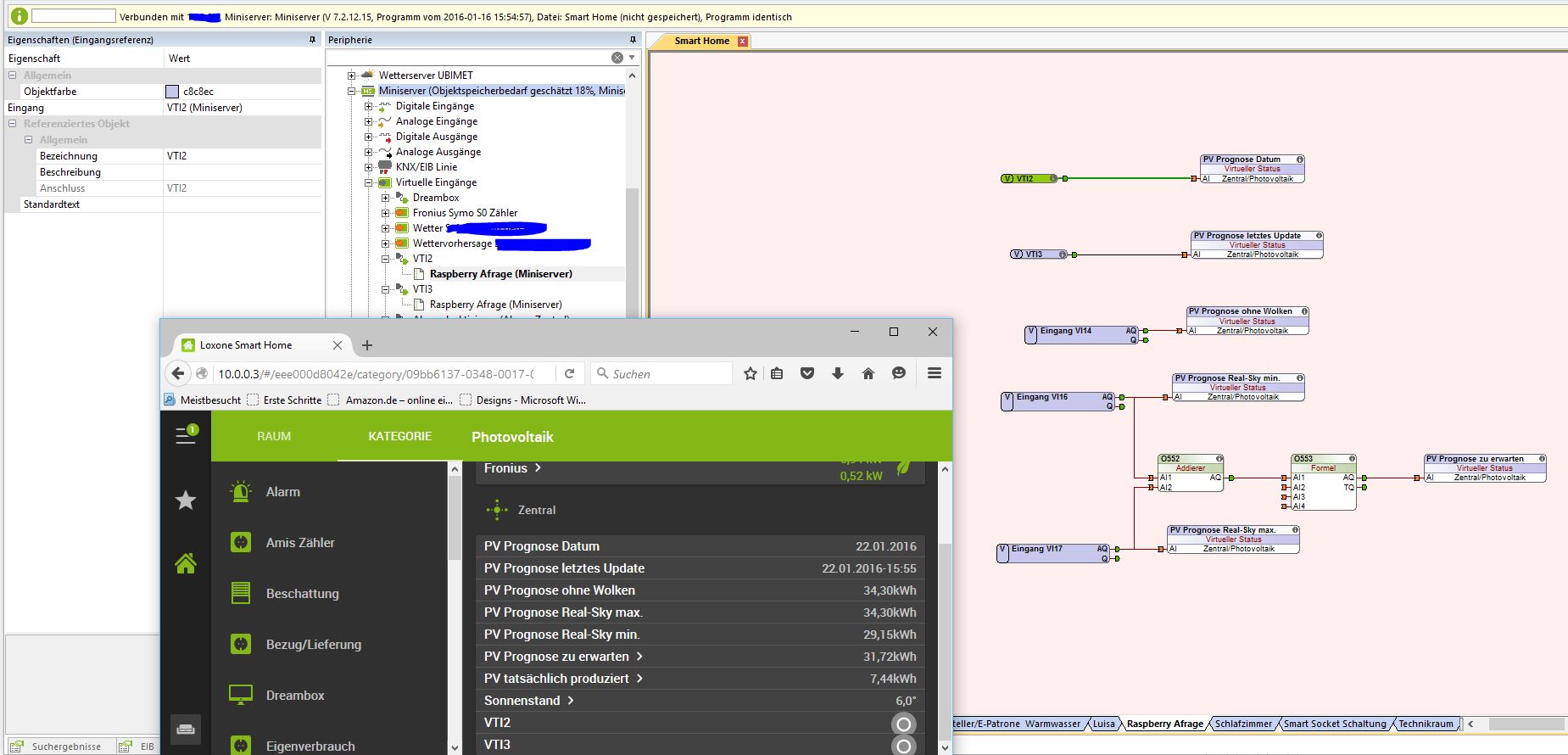Viewport: 1568px width, 755px height.
Task: Bookmark page with the star icon
Action: (751, 373)
